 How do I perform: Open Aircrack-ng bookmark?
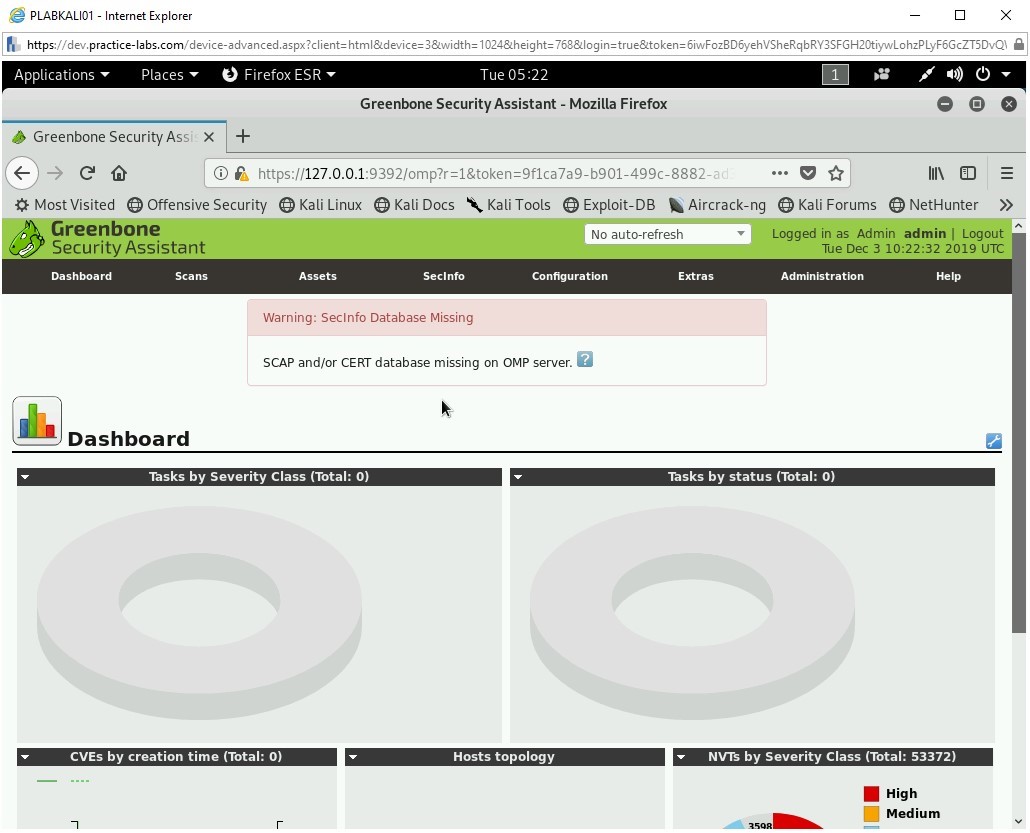click(717, 205)
